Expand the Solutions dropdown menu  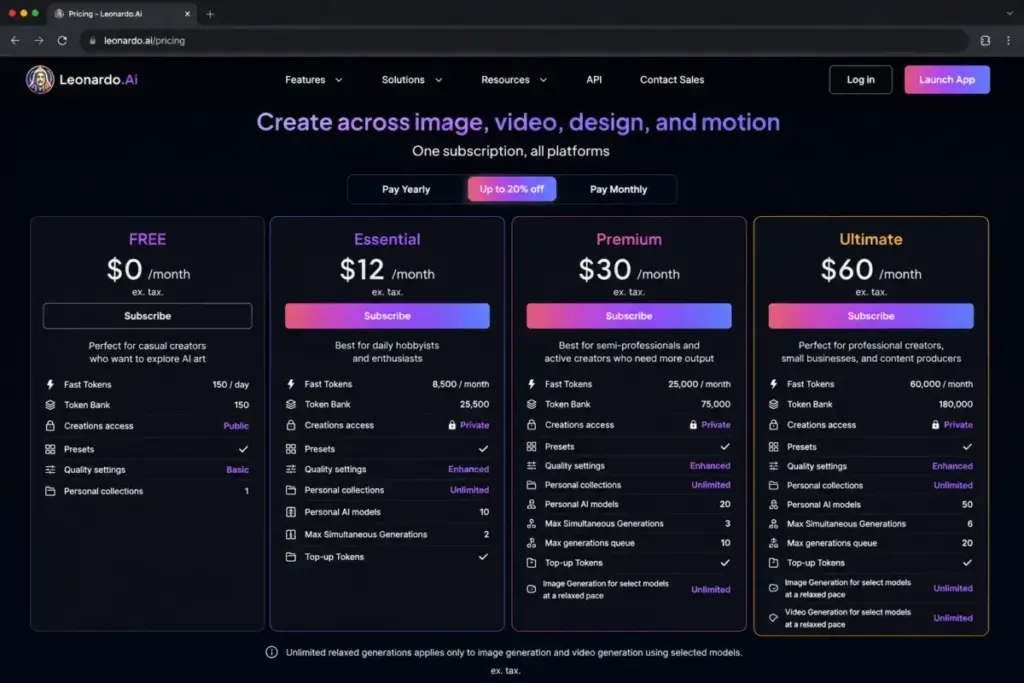(x=412, y=80)
